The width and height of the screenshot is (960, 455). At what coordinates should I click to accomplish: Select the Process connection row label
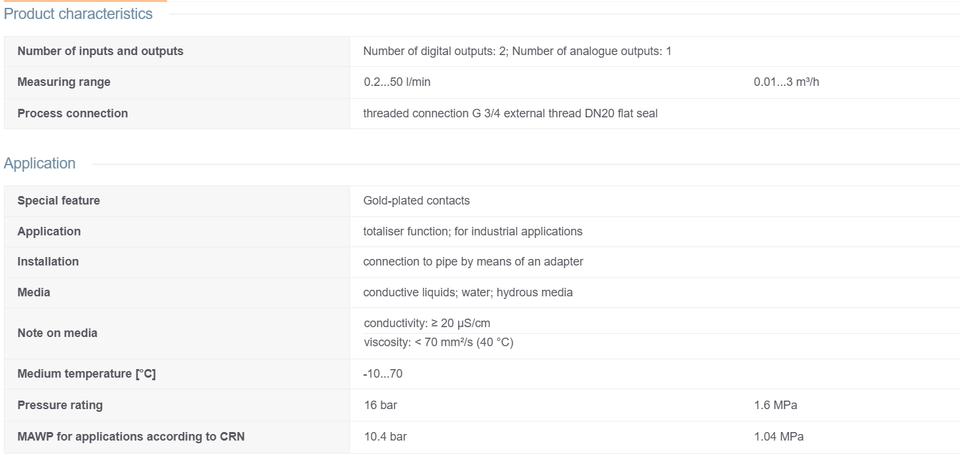(x=73, y=114)
